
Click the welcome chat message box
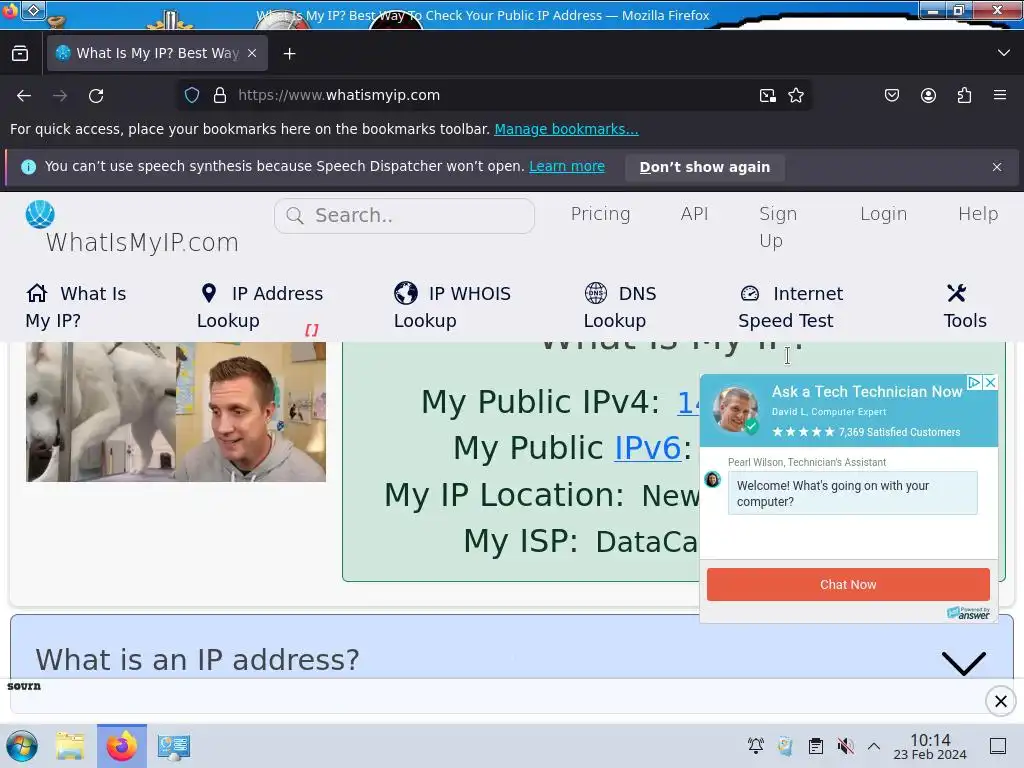[852, 494]
